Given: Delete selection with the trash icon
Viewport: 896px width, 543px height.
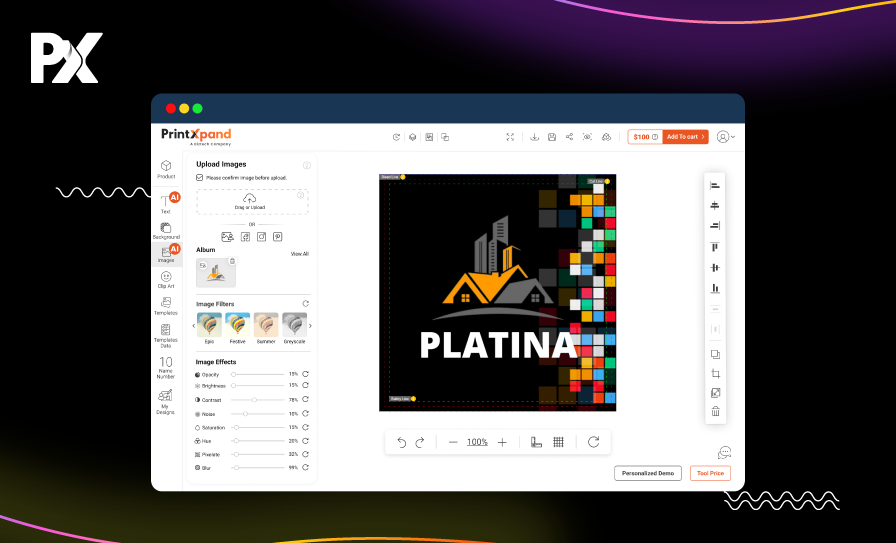Looking at the screenshot, I should tap(715, 411).
